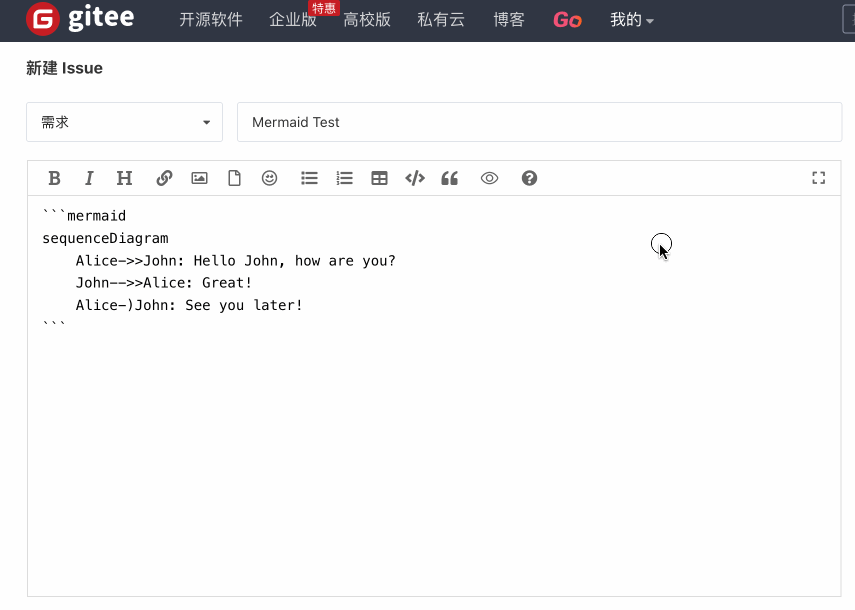Insert a heading with the H icon

[124, 178]
